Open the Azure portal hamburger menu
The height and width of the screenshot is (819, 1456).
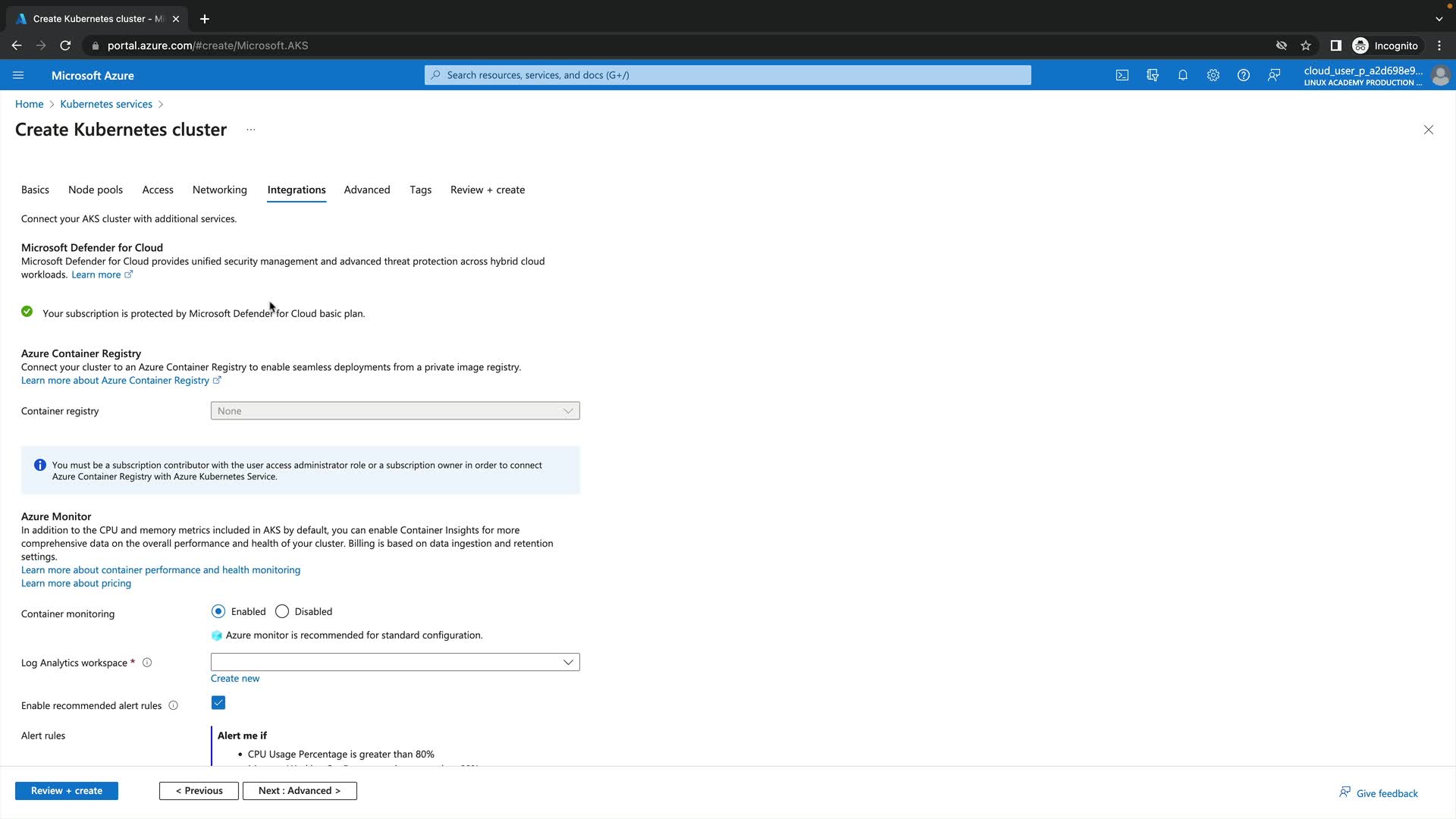[x=18, y=75]
